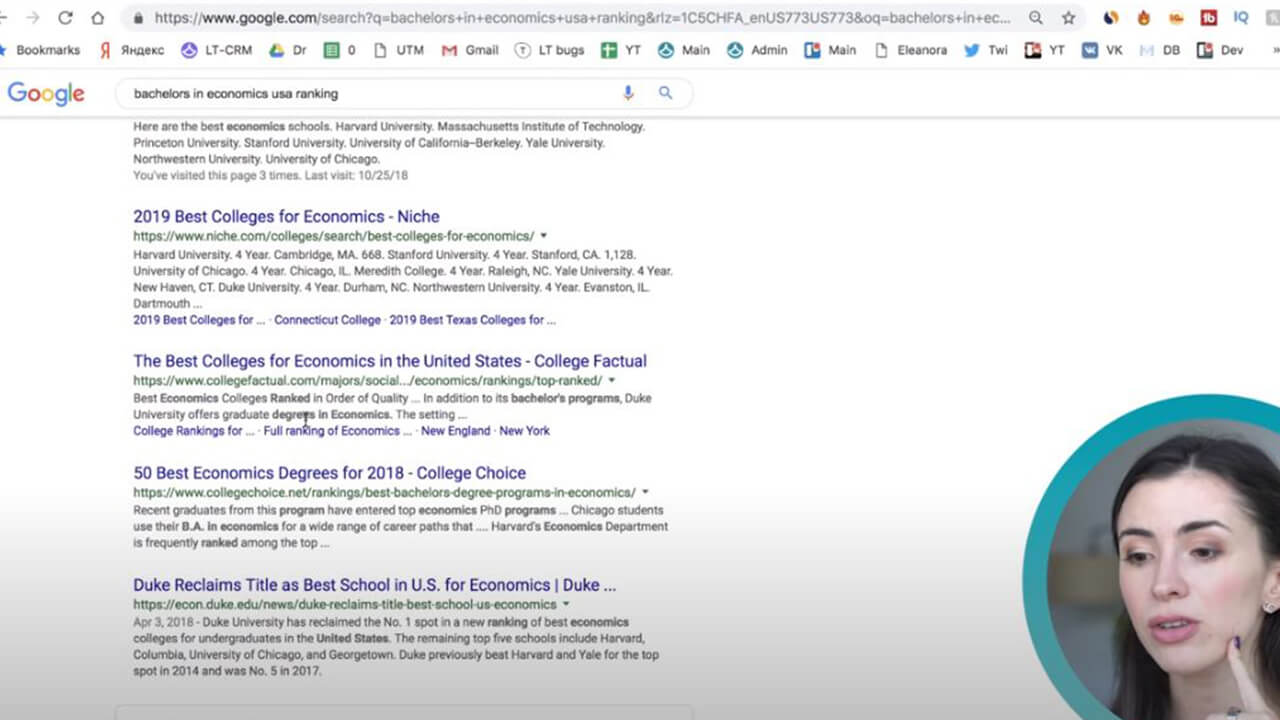
Task: Go forward with the browser forward arrow
Action: pos(33,18)
